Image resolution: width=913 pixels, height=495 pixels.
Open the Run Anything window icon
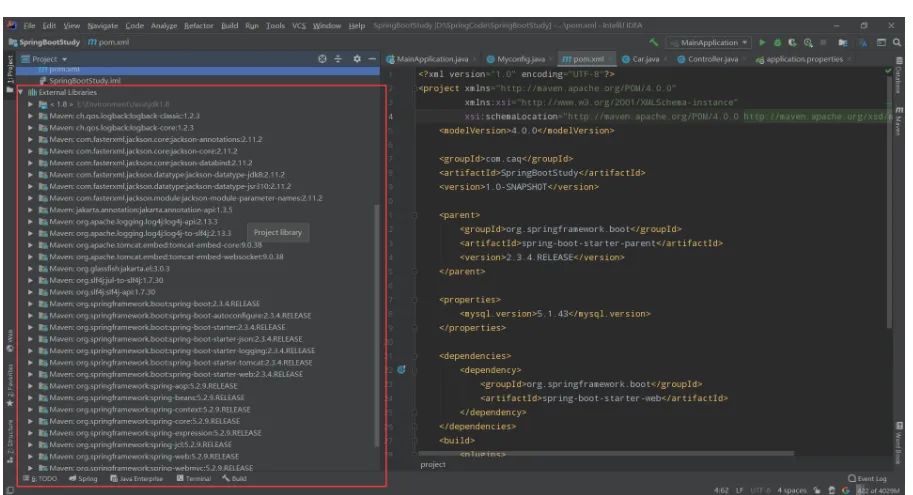[x=882, y=43]
